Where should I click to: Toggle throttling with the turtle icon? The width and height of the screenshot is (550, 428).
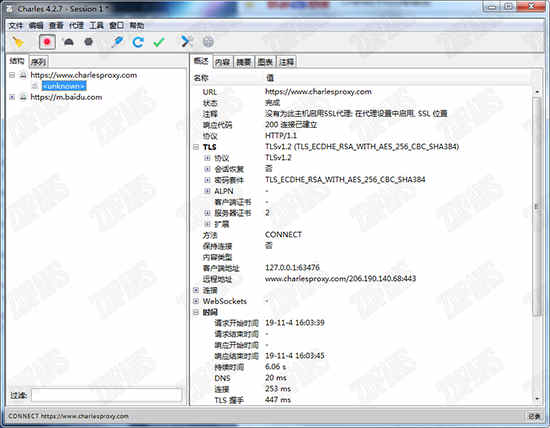click(x=68, y=42)
